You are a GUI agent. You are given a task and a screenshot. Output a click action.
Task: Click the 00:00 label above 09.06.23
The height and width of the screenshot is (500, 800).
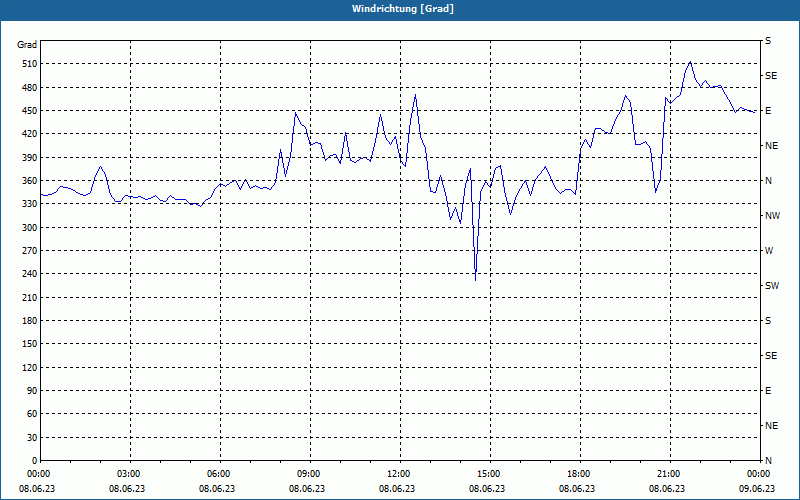[x=759, y=474]
